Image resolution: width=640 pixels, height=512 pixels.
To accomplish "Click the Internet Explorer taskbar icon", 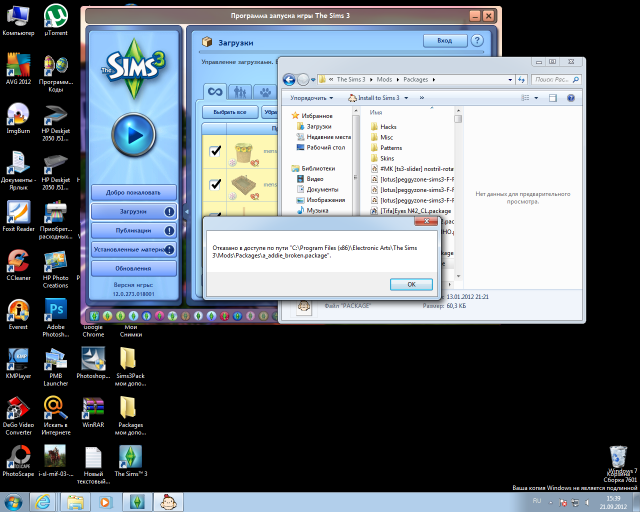I will tap(42, 502).
